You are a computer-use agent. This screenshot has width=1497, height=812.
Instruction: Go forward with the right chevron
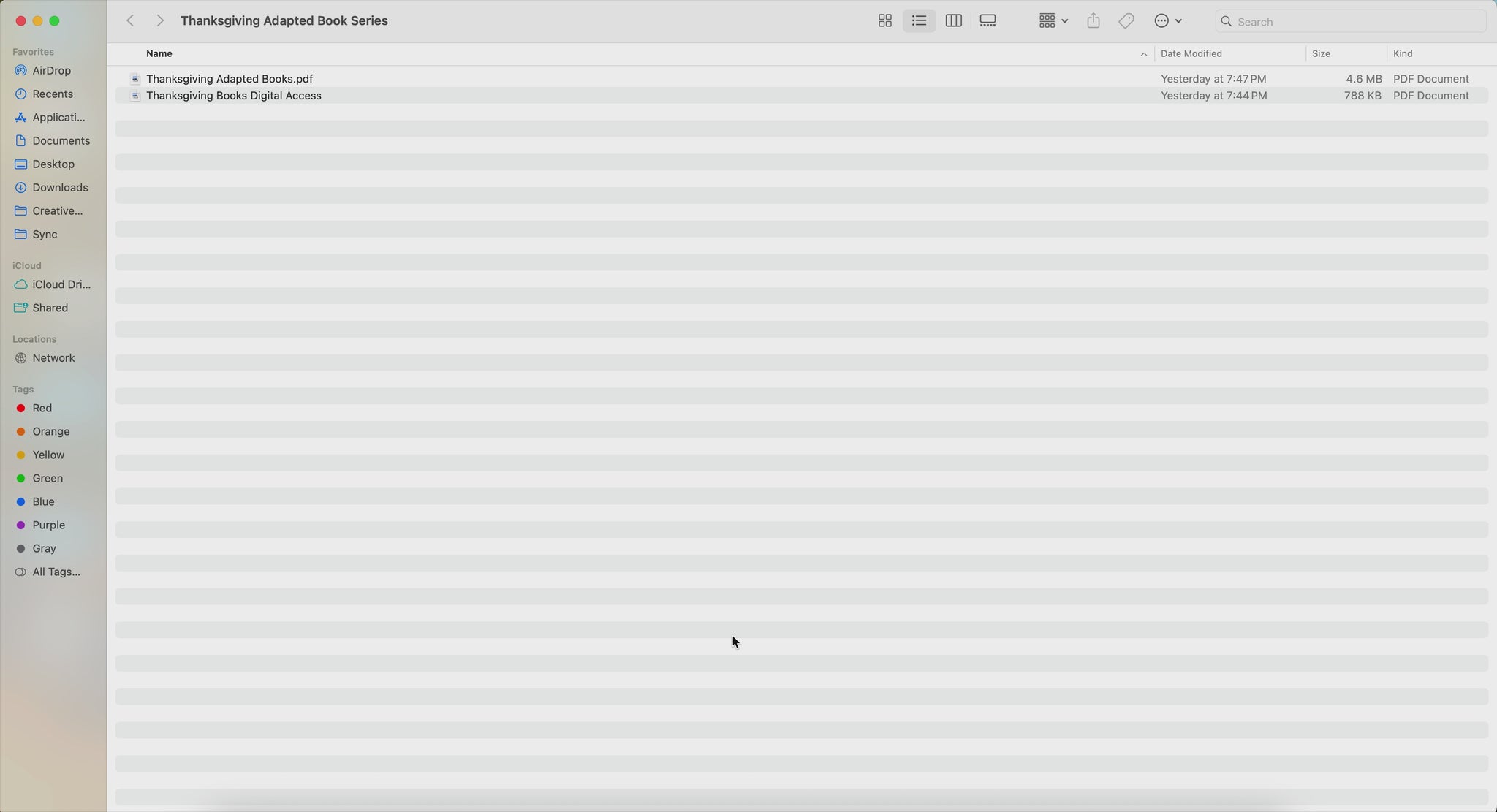159,21
